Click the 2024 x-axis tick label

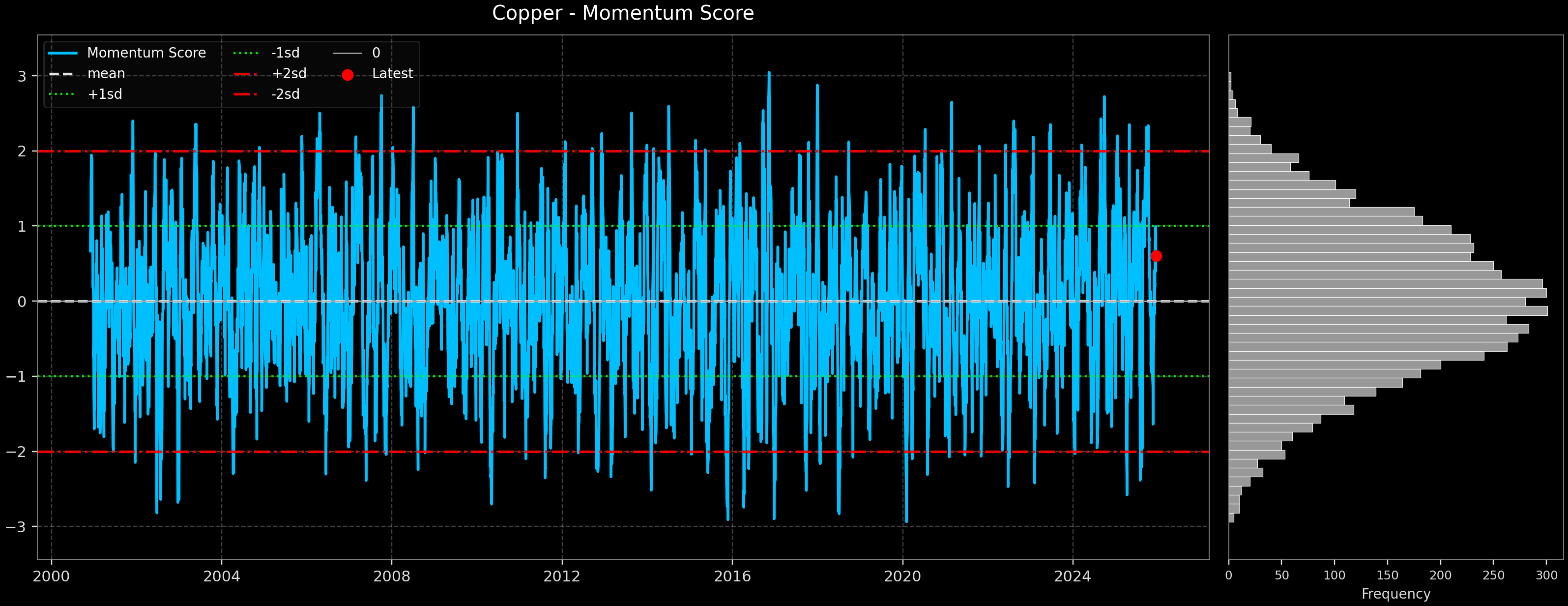tap(1073, 576)
